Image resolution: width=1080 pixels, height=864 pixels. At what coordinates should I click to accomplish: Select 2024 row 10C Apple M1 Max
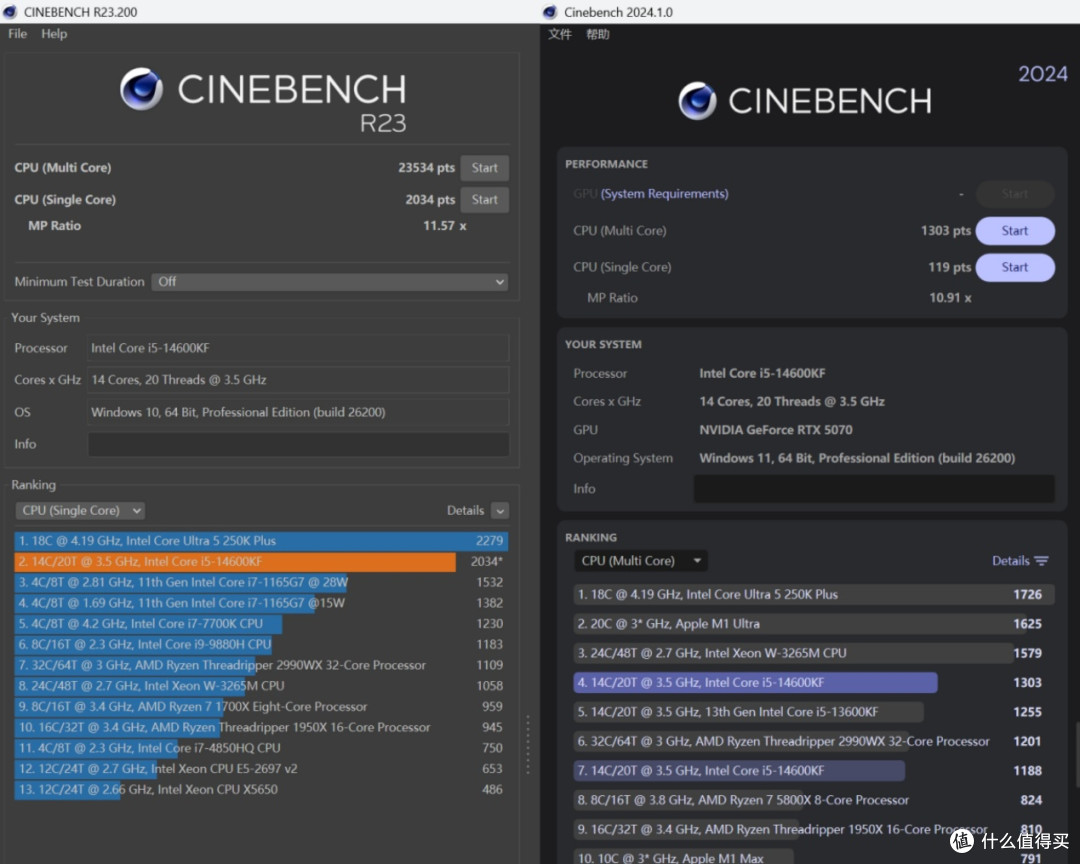[813, 858]
